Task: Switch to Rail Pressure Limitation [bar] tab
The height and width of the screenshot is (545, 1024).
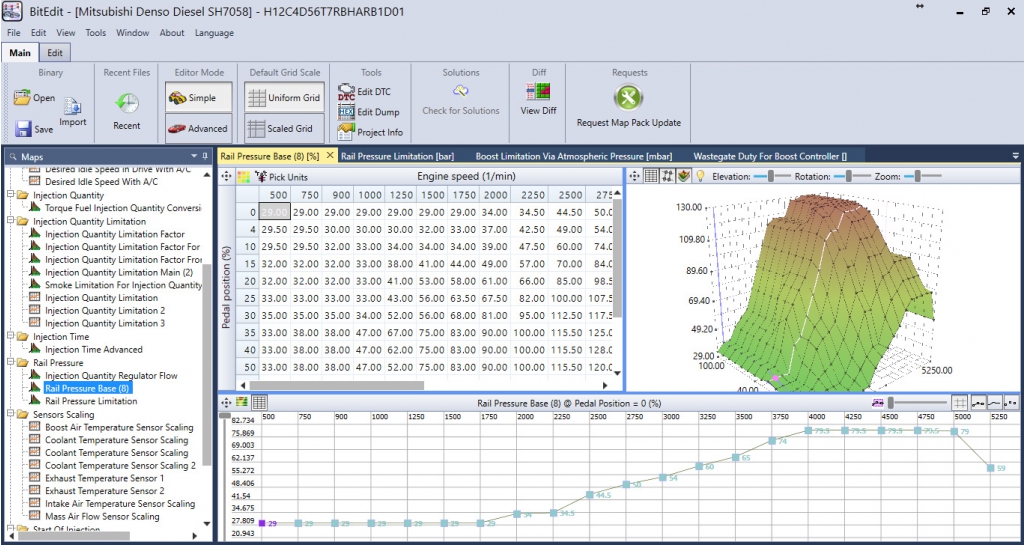Action: pos(397,156)
